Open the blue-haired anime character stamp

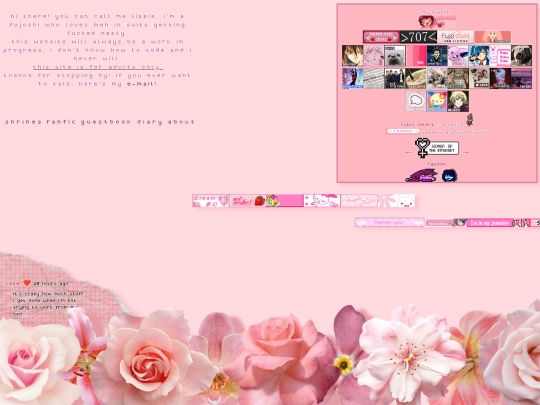pos(479,55)
